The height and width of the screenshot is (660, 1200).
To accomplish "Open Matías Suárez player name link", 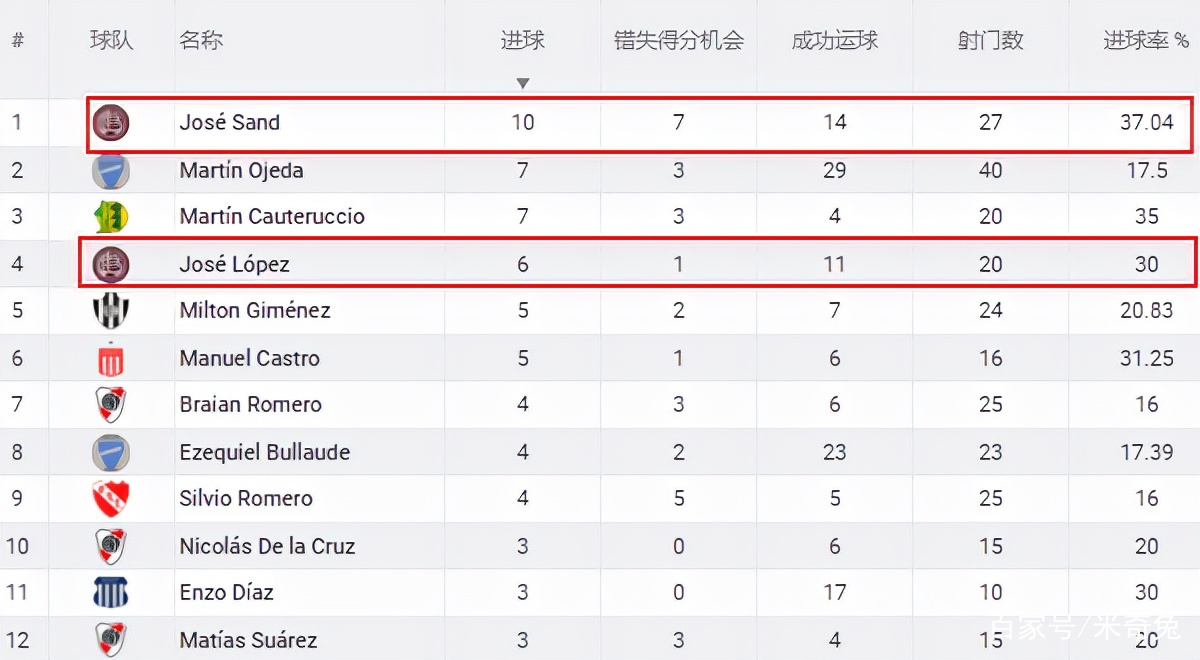I will (x=249, y=640).
